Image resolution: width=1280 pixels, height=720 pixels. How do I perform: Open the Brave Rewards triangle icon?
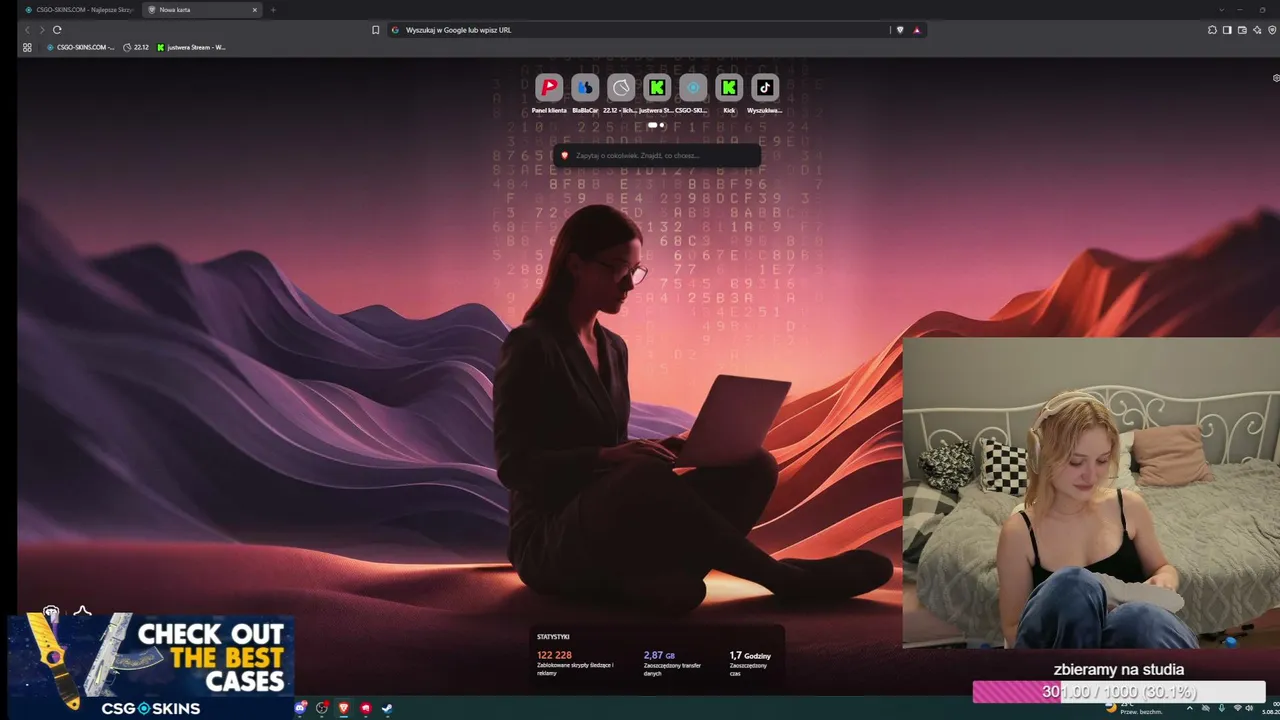coord(916,30)
